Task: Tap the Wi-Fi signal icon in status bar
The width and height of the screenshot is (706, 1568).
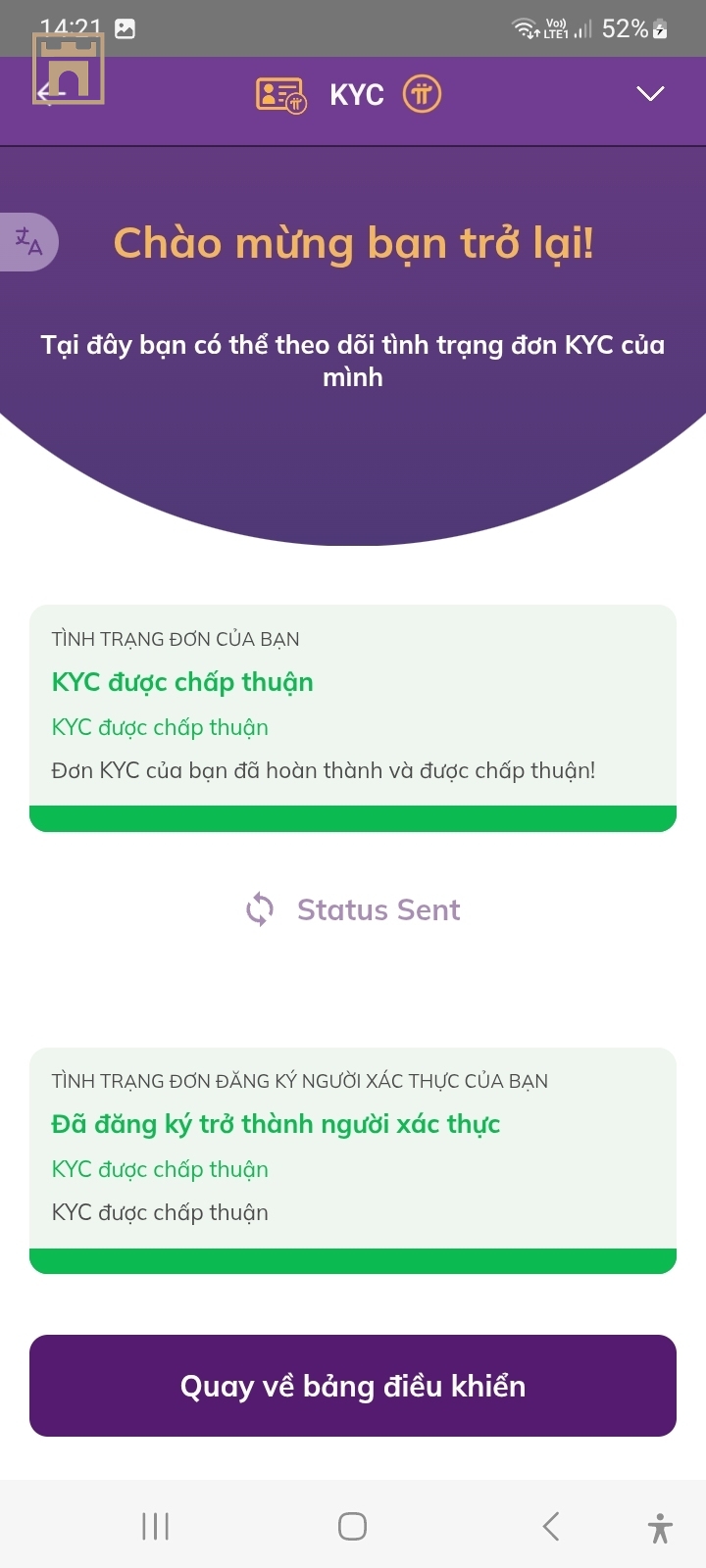Action: pyautogui.click(x=525, y=28)
